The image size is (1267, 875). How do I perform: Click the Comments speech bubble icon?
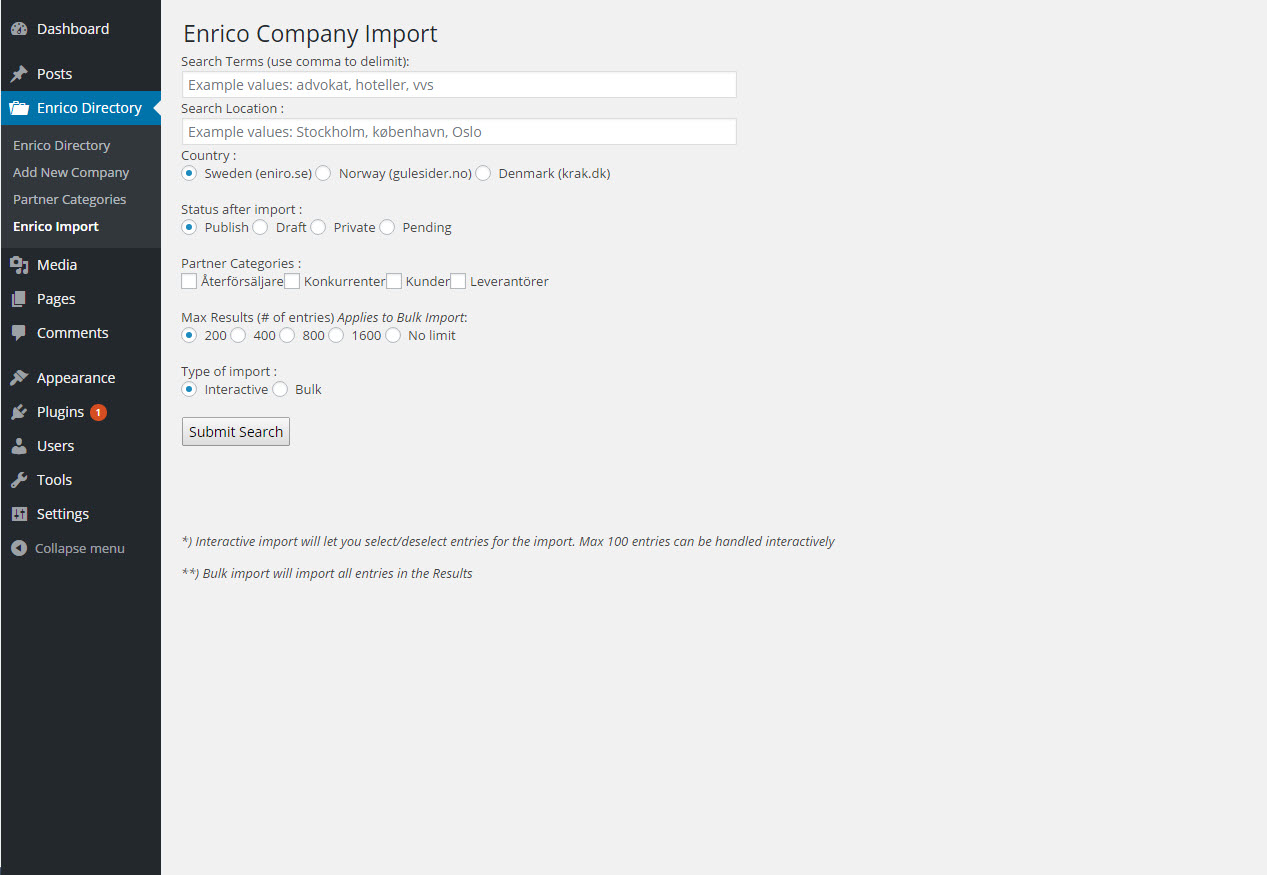click(x=19, y=333)
